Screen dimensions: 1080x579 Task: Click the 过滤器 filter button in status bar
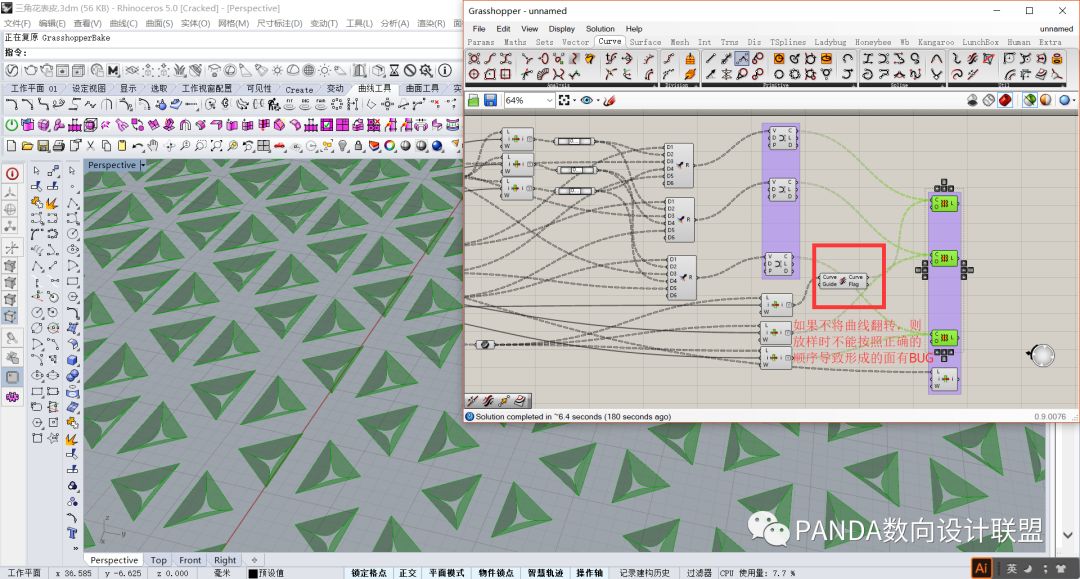coord(698,573)
